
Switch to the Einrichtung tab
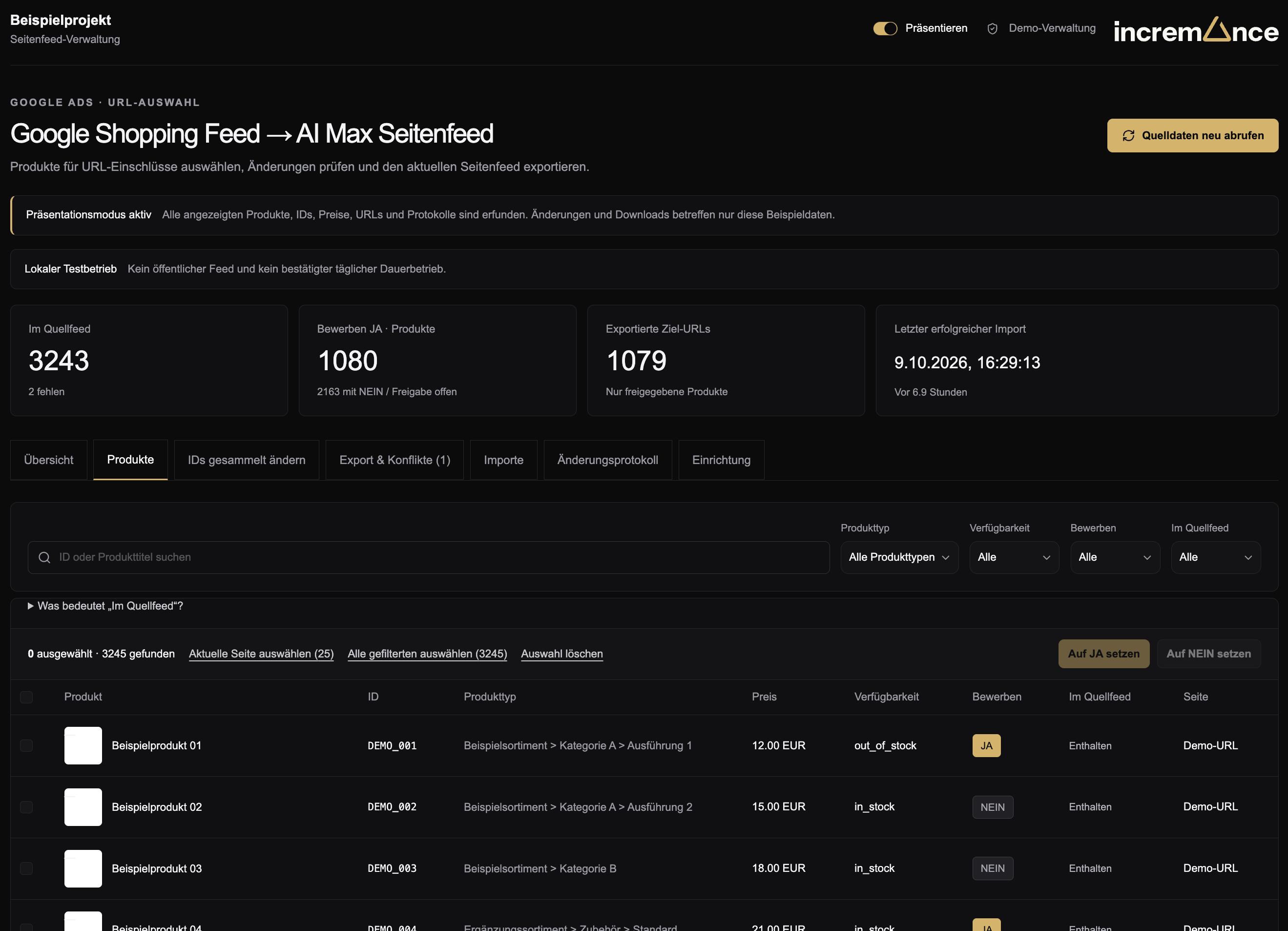tap(721, 460)
